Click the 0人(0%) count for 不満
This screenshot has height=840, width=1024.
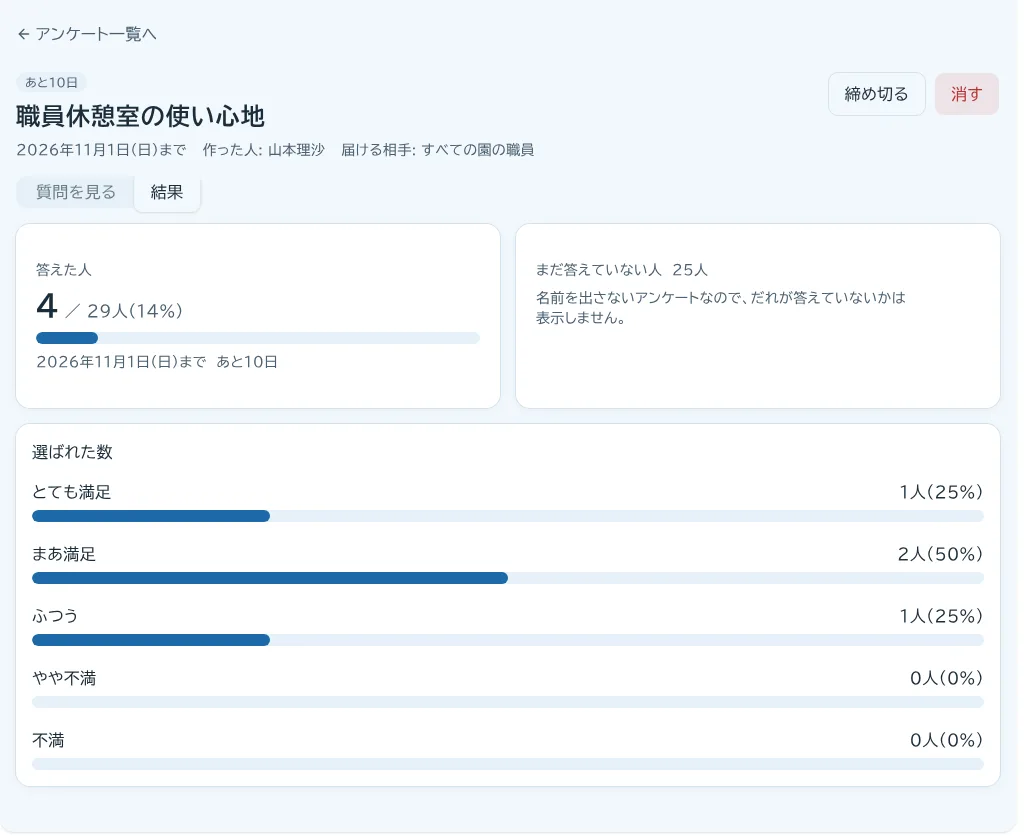[x=946, y=740]
